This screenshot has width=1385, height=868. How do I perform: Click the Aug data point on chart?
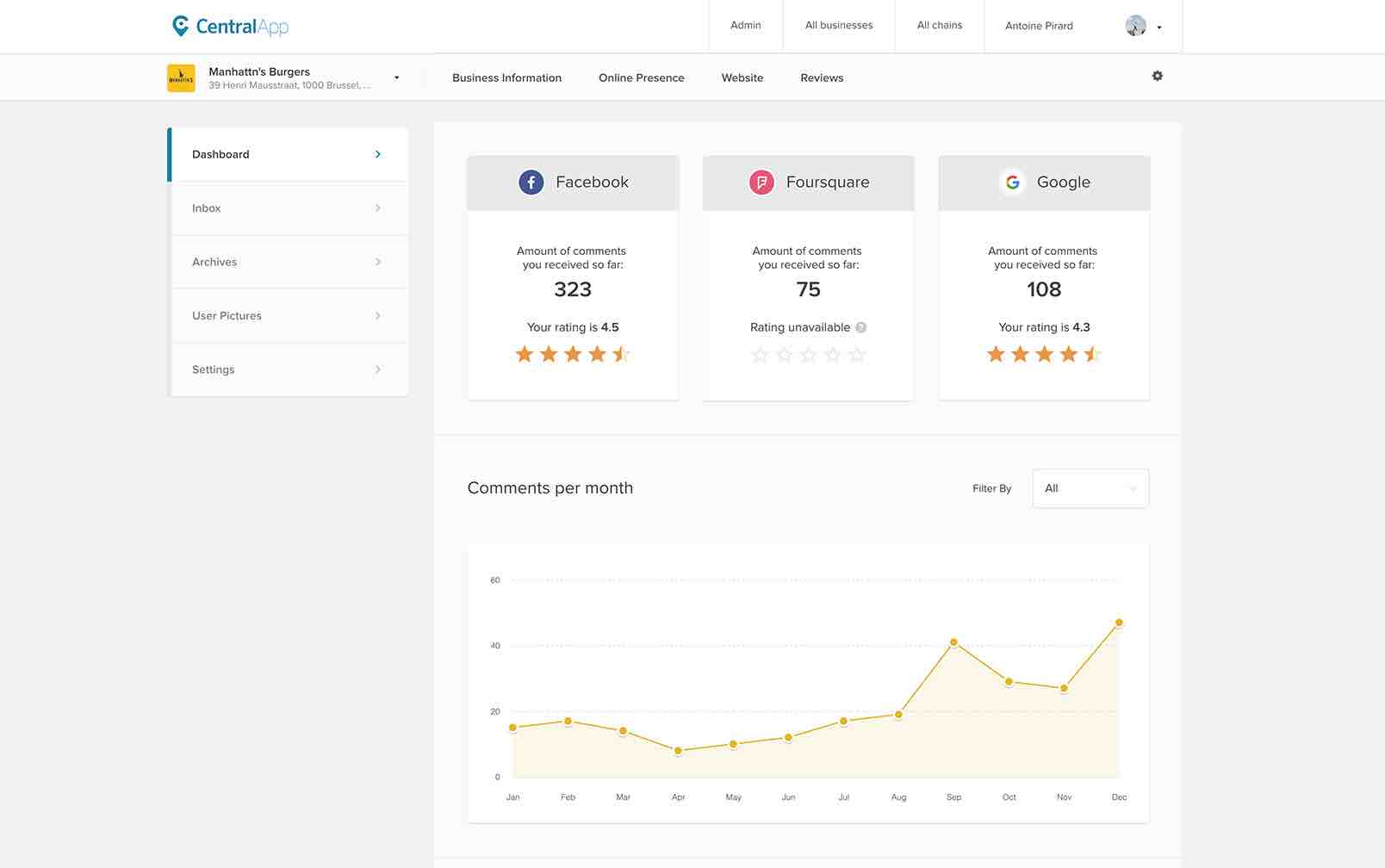[898, 715]
